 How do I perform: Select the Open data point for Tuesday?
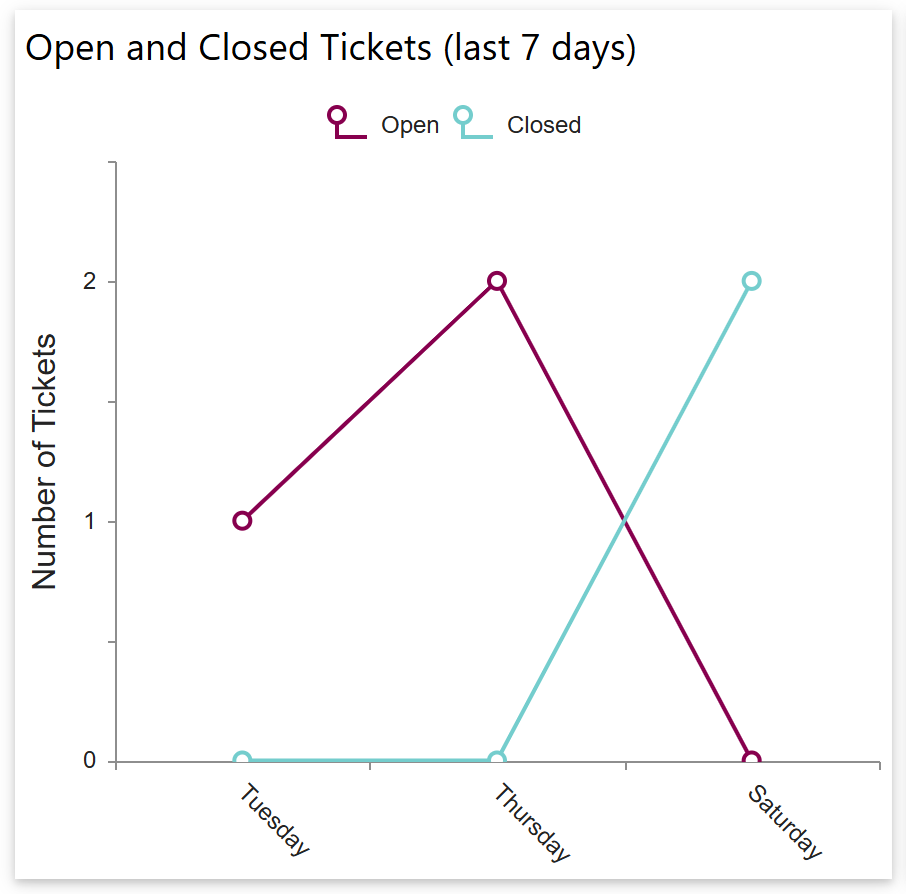[x=242, y=520]
